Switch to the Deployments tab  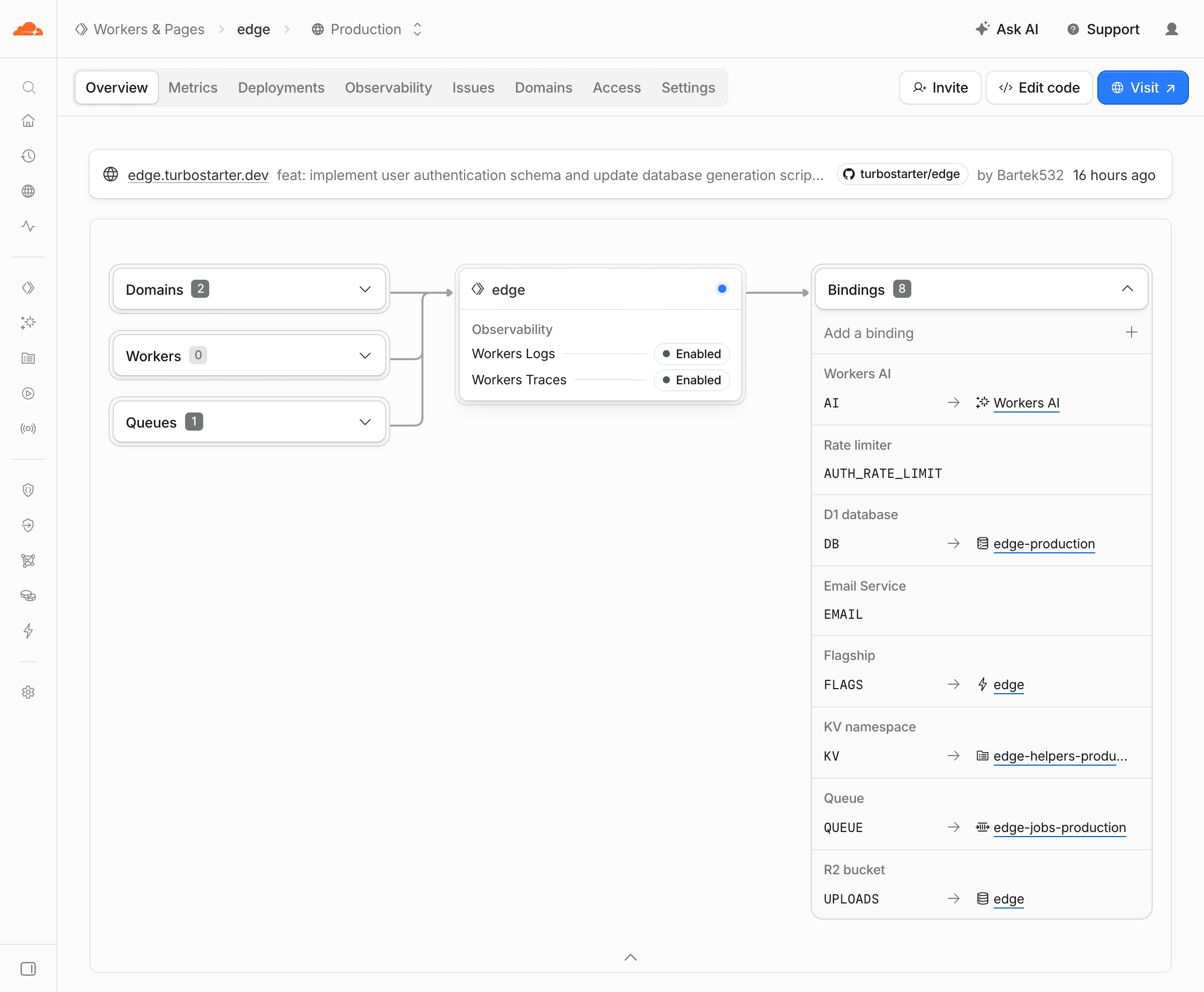(x=281, y=88)
